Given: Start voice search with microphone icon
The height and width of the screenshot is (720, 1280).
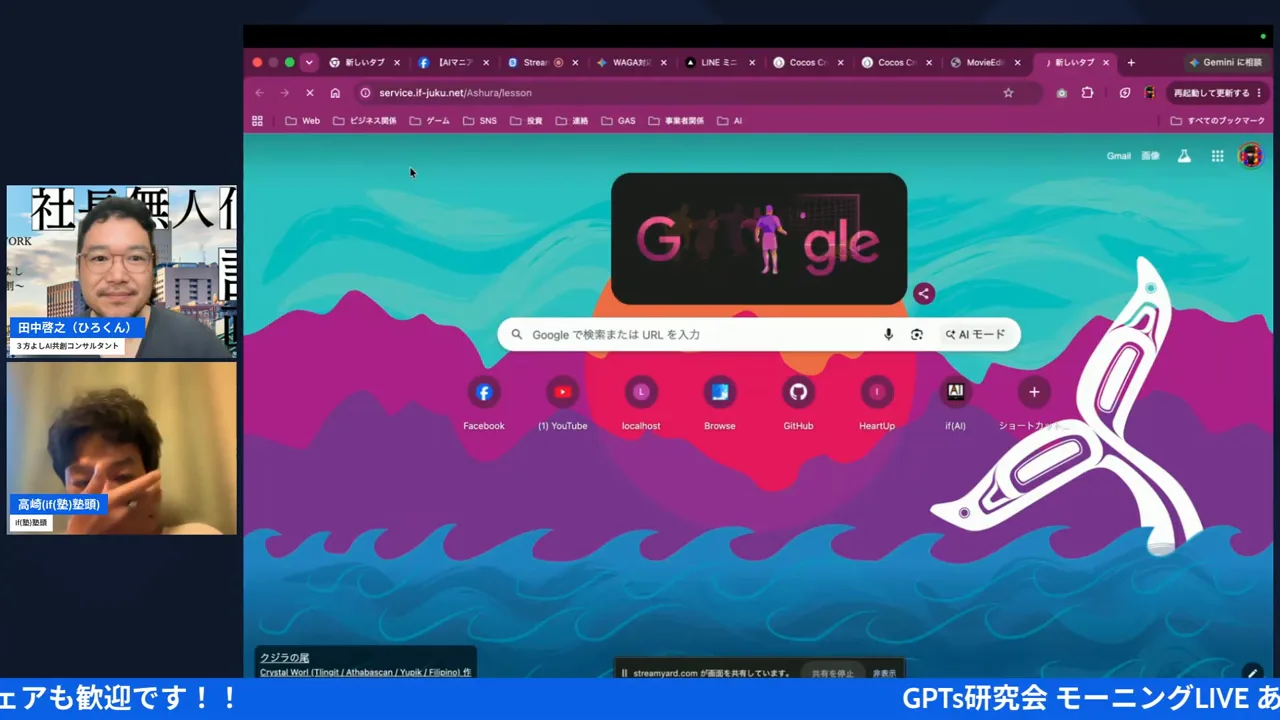Looking at the screenshot, I should coord(888,334).
